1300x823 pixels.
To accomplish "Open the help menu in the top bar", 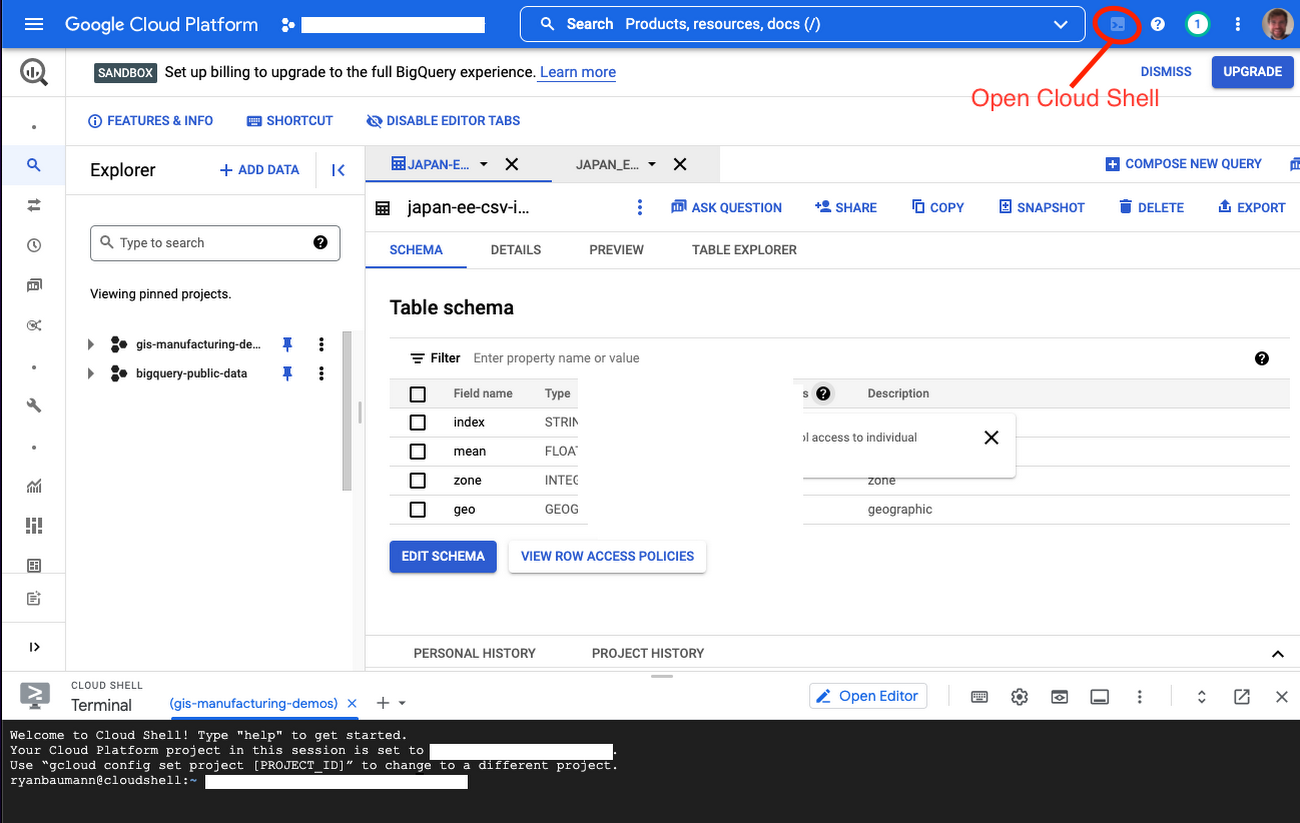I will (1158, 24).
